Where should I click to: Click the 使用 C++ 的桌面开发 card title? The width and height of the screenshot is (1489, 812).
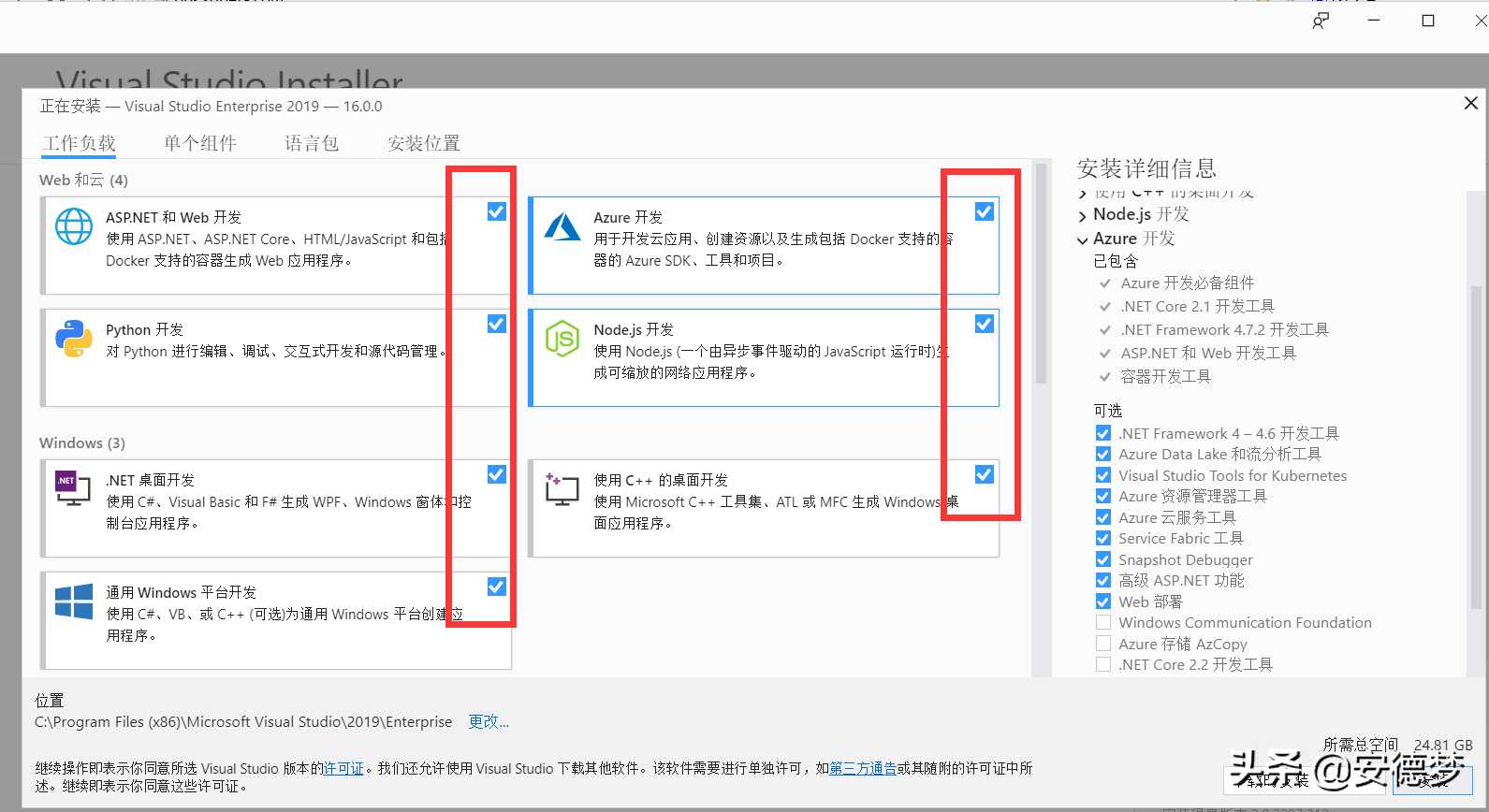661,480
